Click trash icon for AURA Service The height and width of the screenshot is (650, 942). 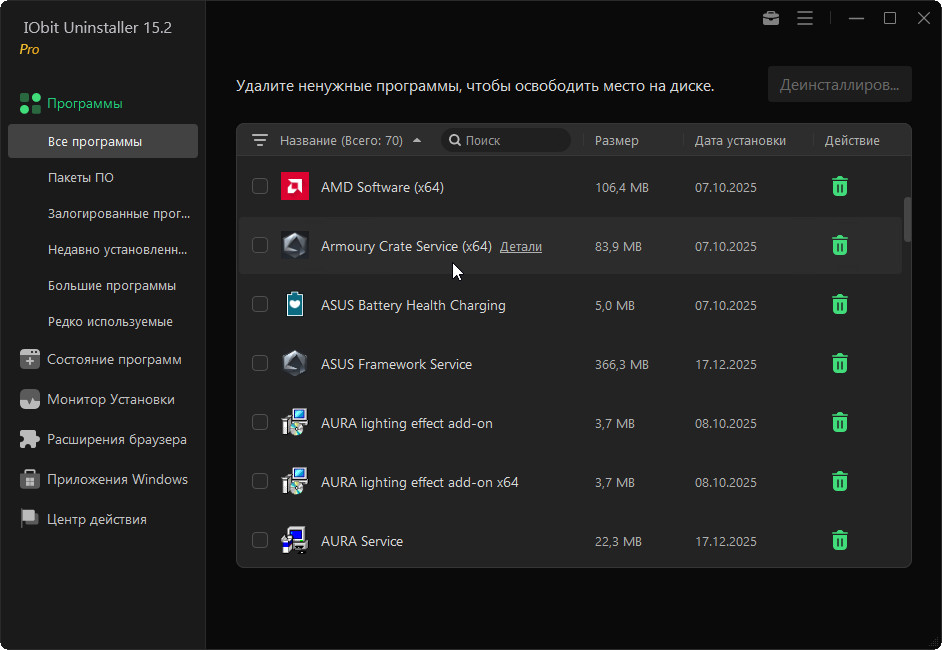(840, 541)
